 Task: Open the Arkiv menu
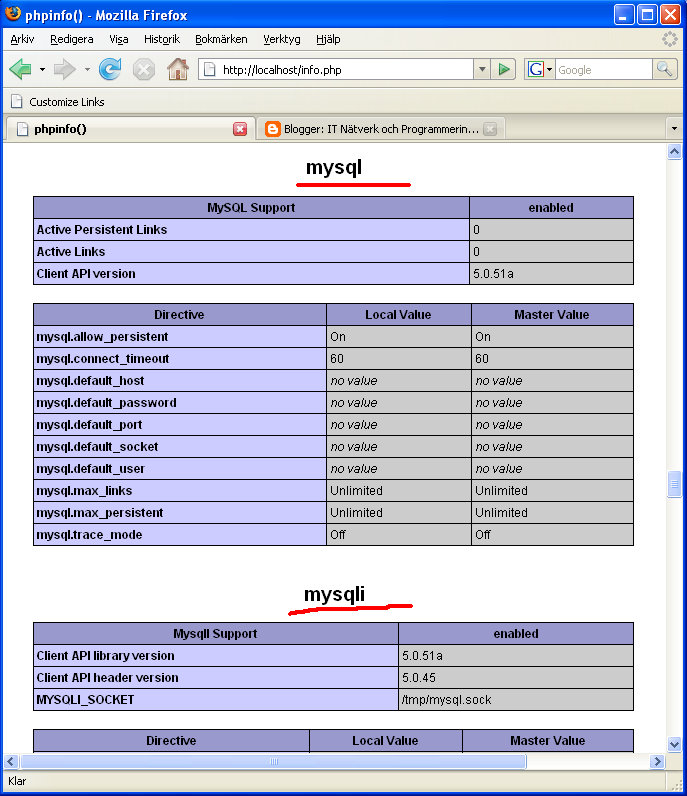22,39
